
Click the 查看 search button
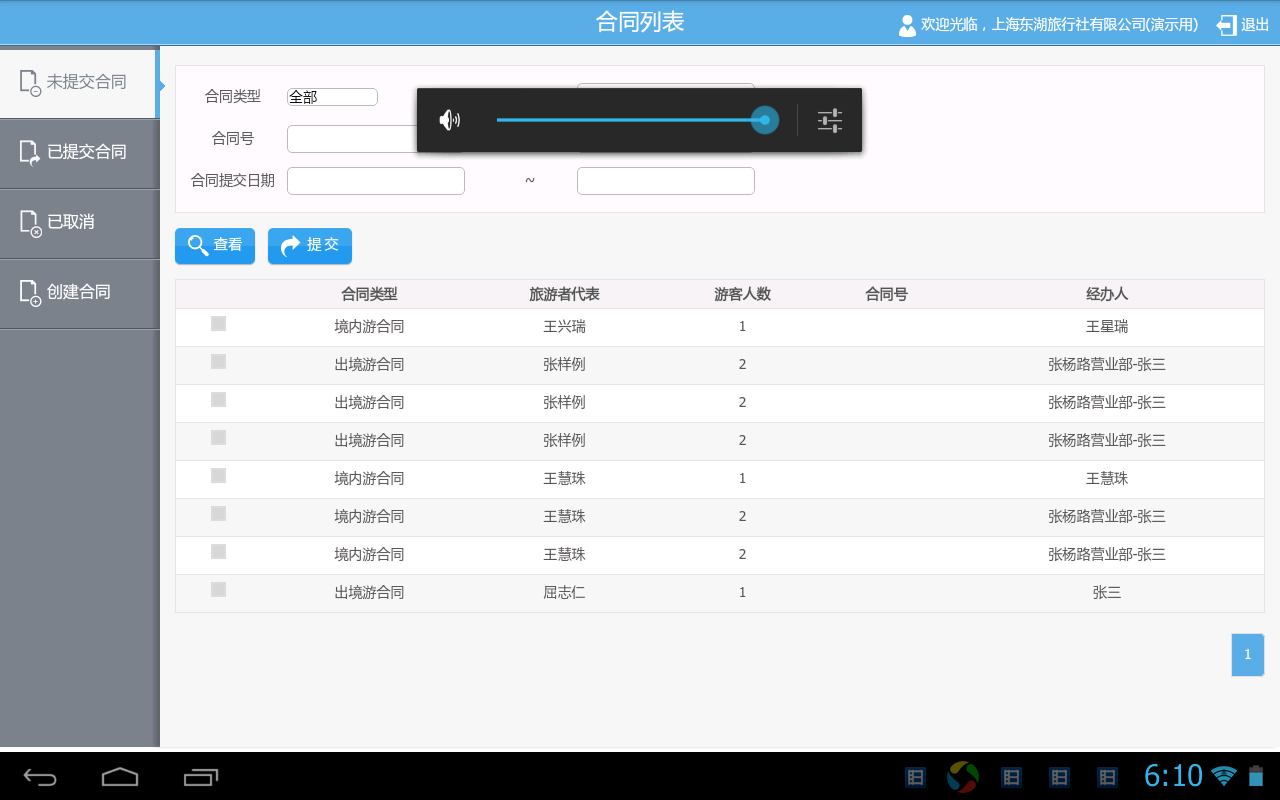coord(215,246)
